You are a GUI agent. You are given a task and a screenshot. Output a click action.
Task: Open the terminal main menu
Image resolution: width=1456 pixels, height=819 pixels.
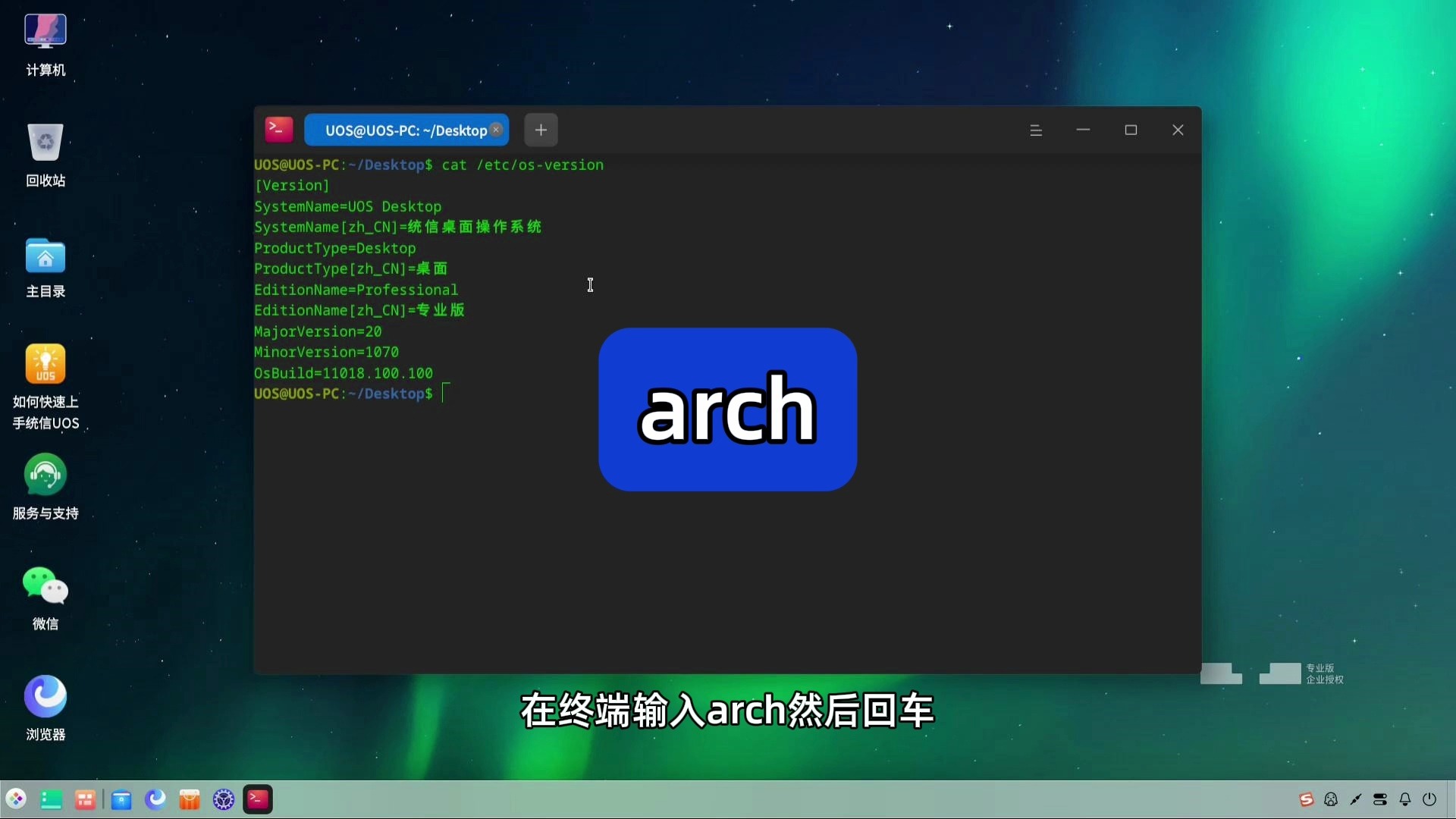tap(1036, 130)
